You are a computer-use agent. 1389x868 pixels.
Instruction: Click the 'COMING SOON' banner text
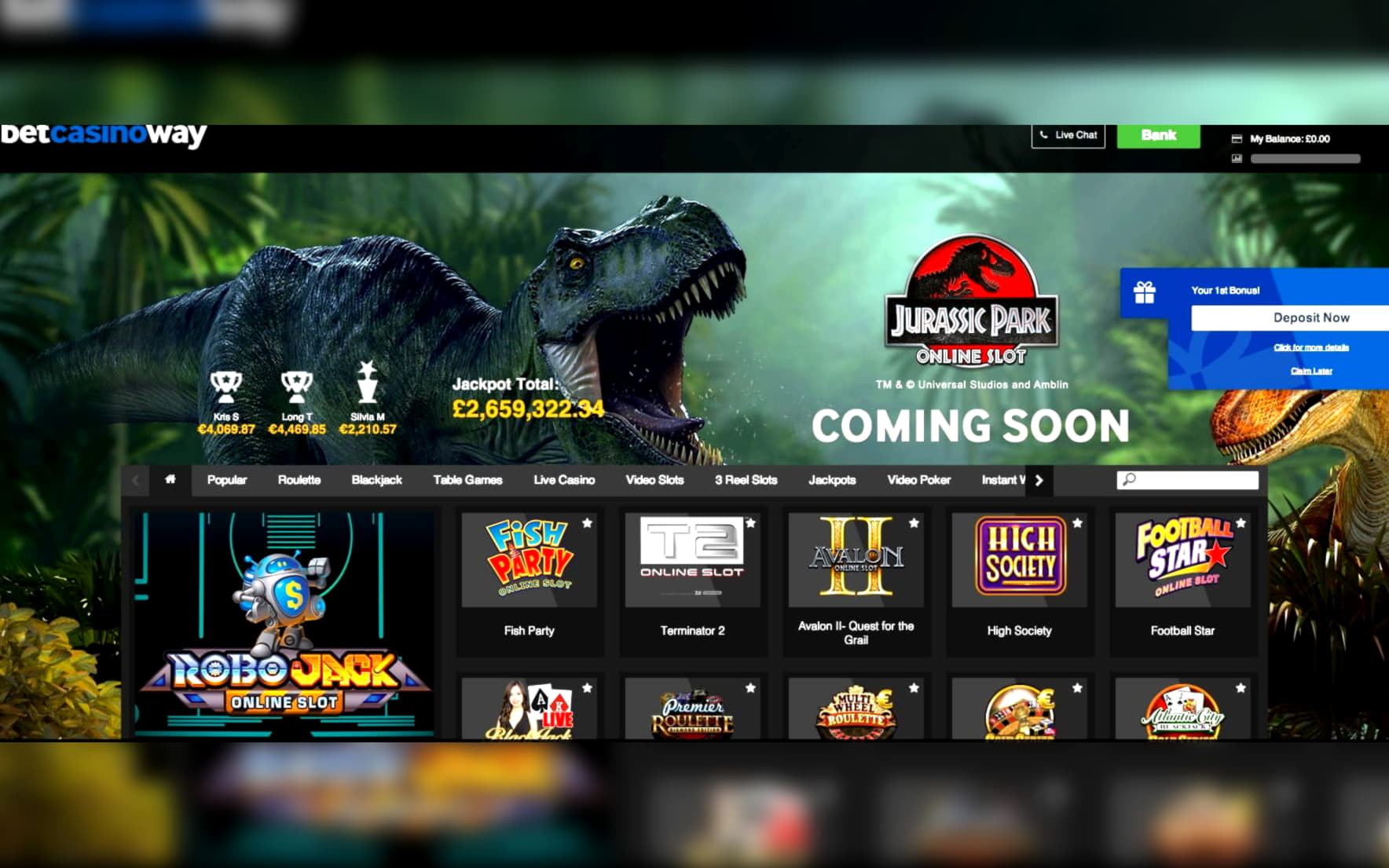970,426
